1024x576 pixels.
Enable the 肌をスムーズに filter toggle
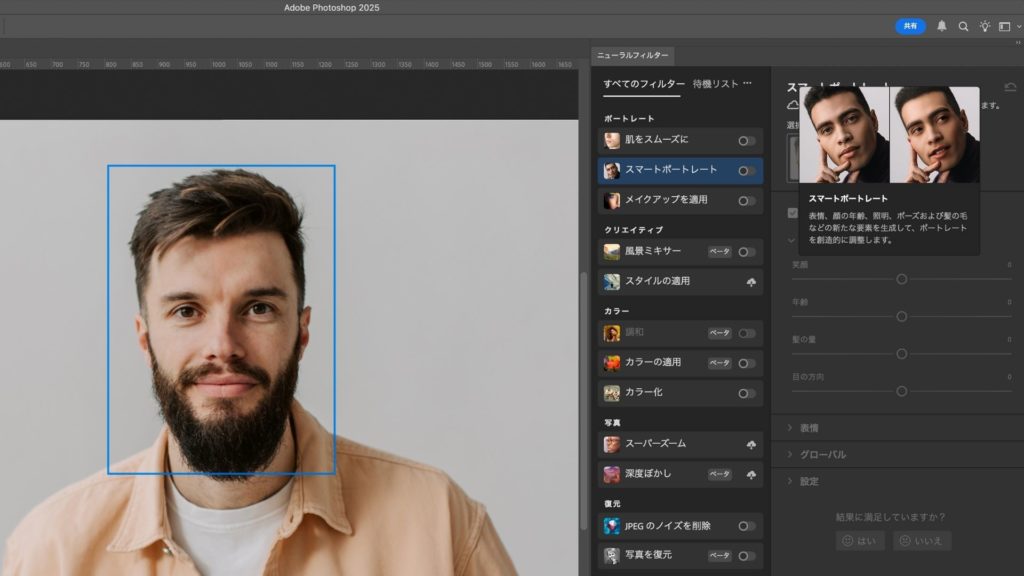coord(746,141)
